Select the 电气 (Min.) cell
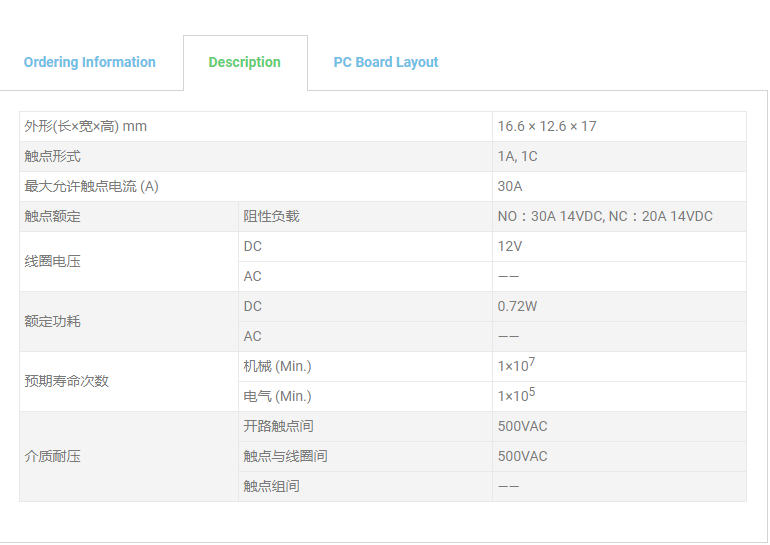Image resolution: width=770 pixels, height=545 pixels. pos(277,396)
